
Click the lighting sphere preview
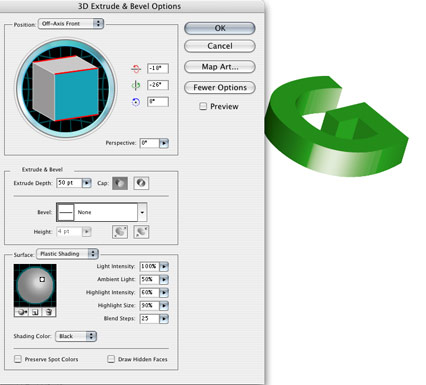[x=35, y=286]
